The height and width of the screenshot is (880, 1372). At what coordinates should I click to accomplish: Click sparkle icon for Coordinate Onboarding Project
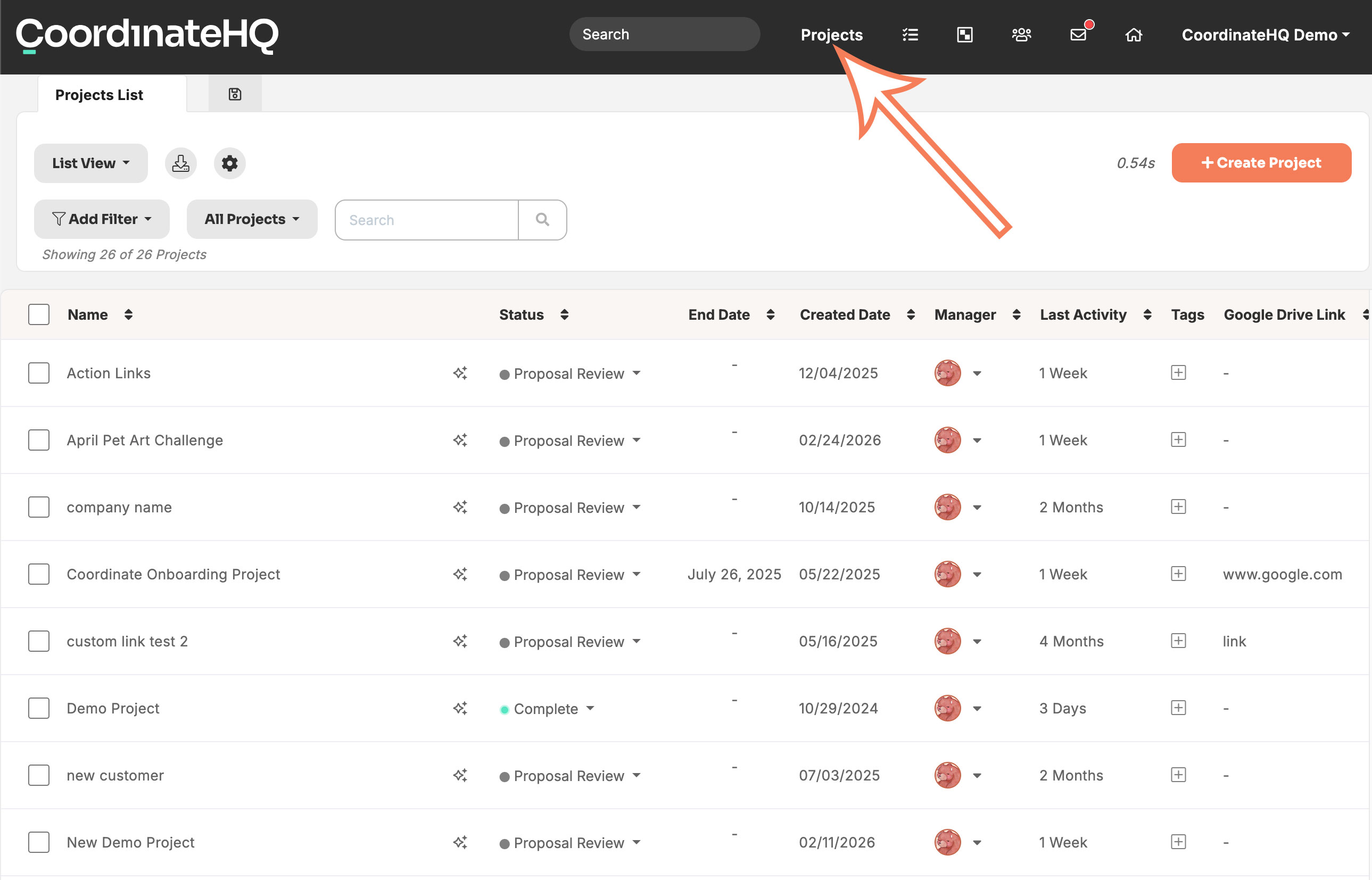[x=460, y=574]
